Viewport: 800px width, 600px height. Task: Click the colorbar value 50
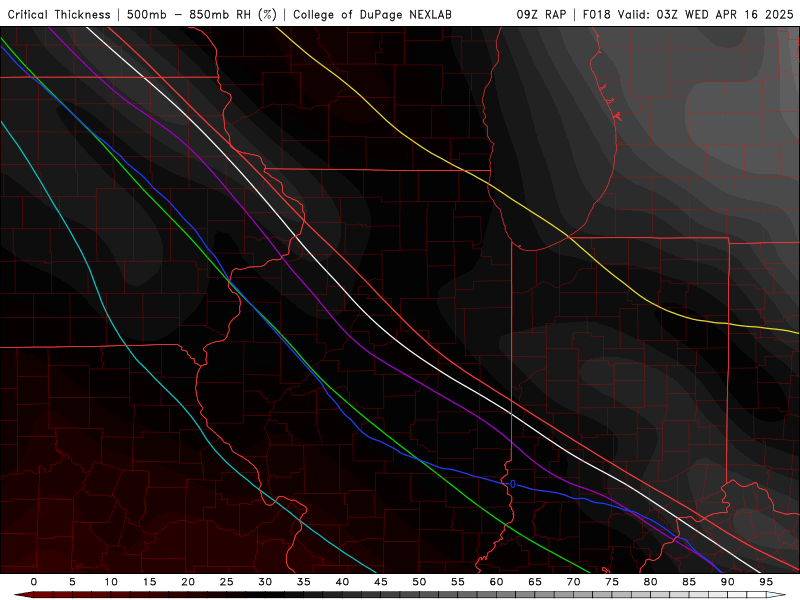coord(419,582)
